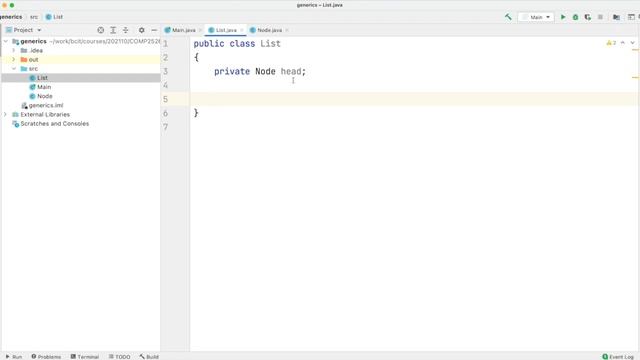Click the layout window icon in toolbar
This screenshot has height=360, width=640.
pos(631,17)
